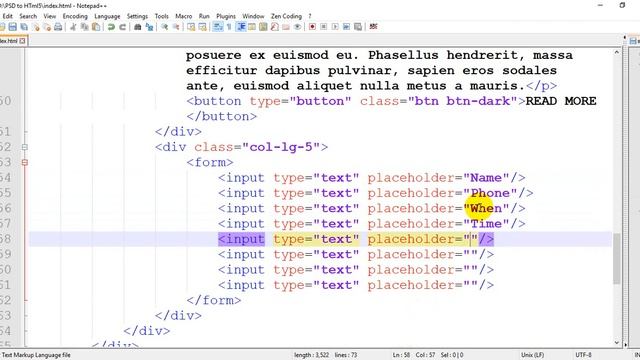Viewport: 640px width, 360px height.
Task: Click the Save file toolbar icon
Action: [x=13, y=27]
